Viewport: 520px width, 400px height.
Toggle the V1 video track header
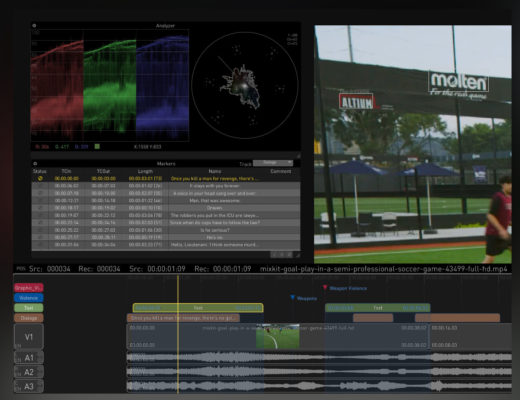(29, 337)
